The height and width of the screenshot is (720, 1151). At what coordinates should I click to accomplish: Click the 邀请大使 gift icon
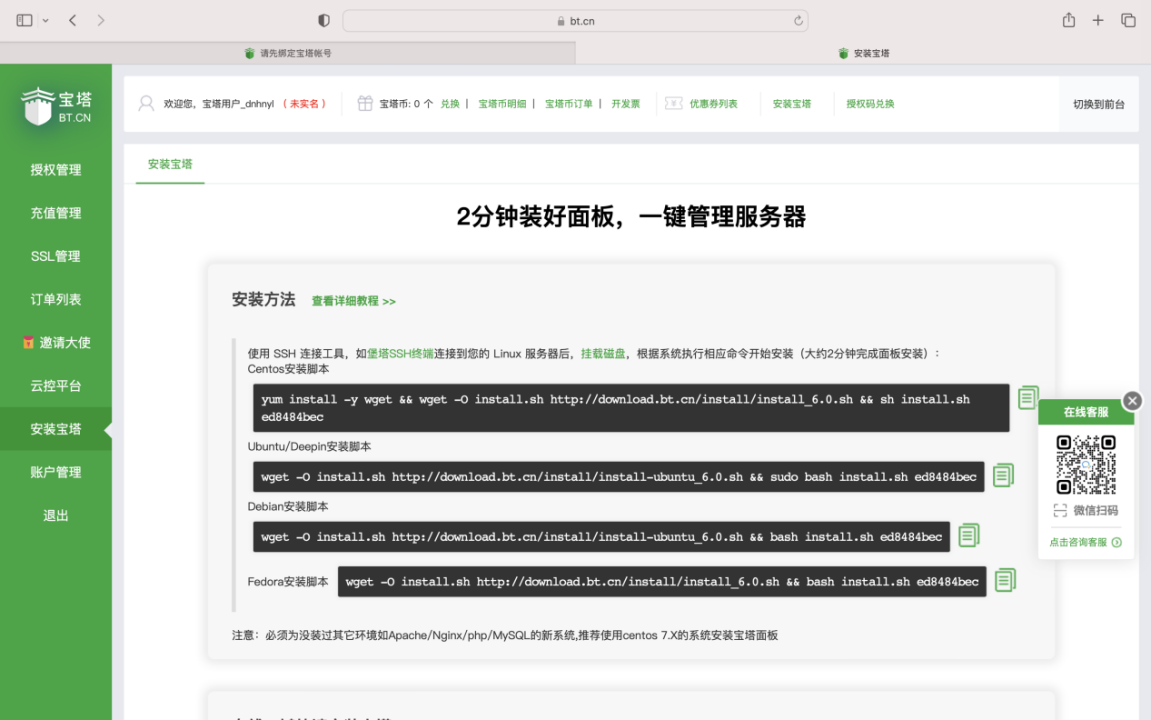28,342
